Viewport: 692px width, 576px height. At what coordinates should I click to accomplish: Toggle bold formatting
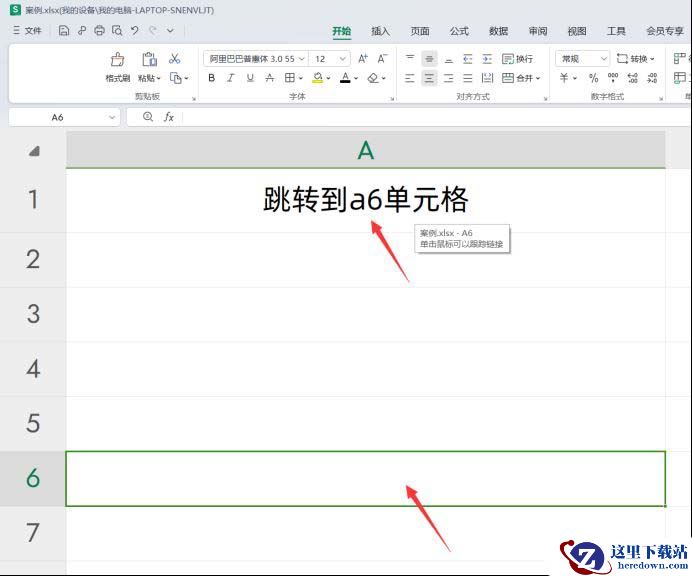click(x=211, y=78)
